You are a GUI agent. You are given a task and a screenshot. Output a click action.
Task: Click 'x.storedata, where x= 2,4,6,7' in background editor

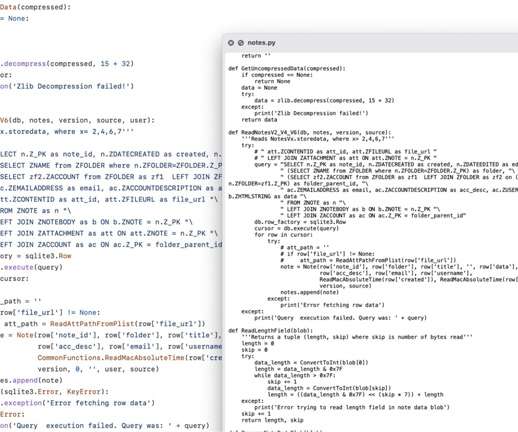coord(67,131)
